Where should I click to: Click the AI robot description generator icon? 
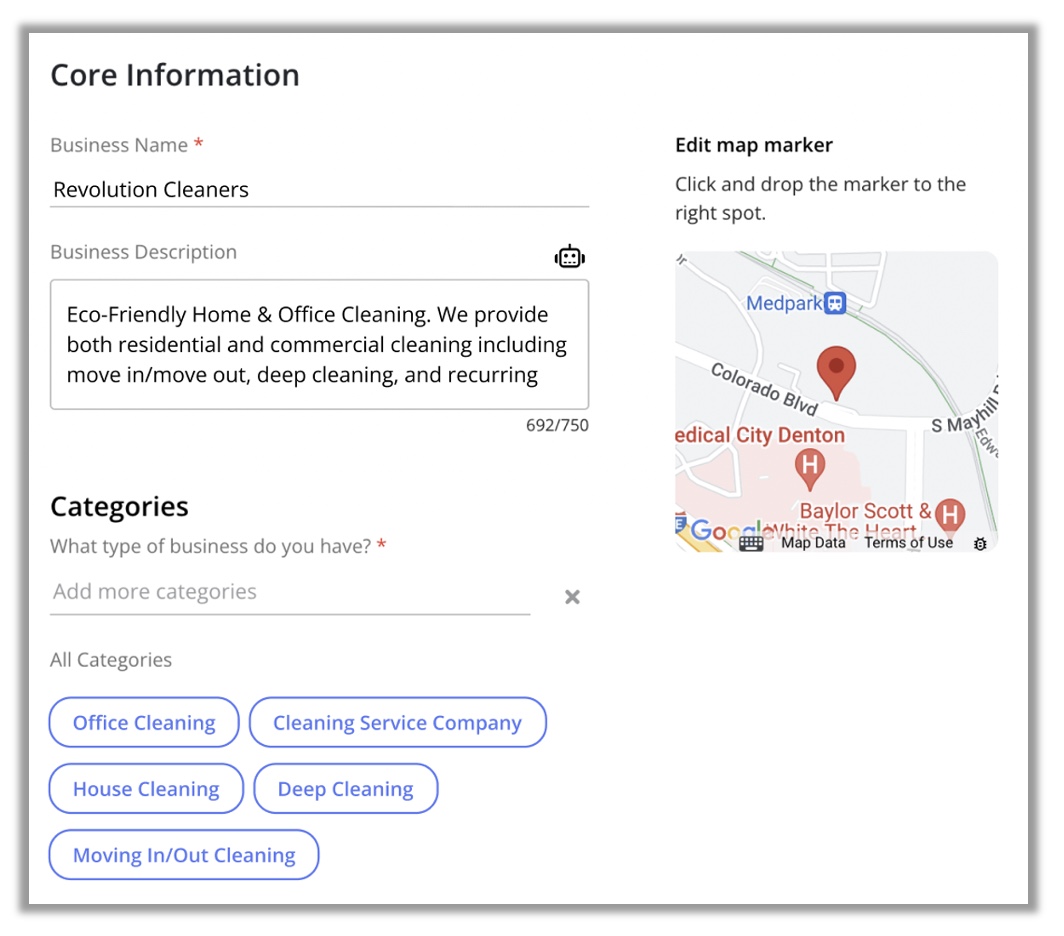click(x=569, y=257)
